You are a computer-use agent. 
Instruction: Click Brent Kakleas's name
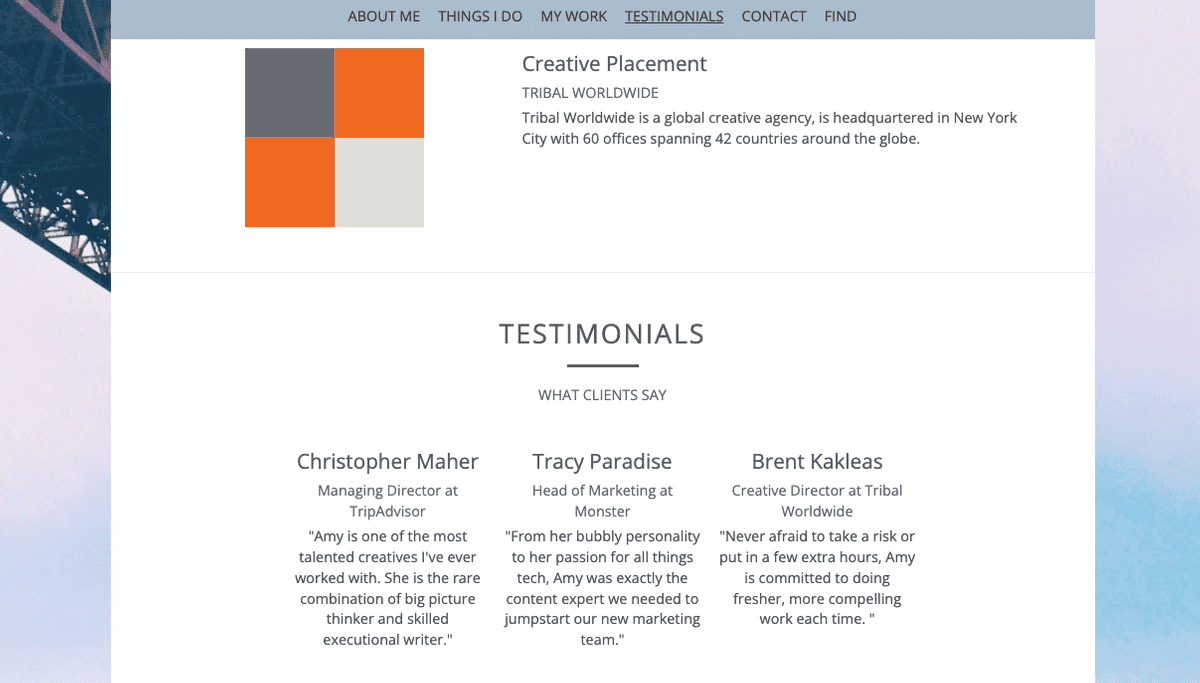point(817,461)
